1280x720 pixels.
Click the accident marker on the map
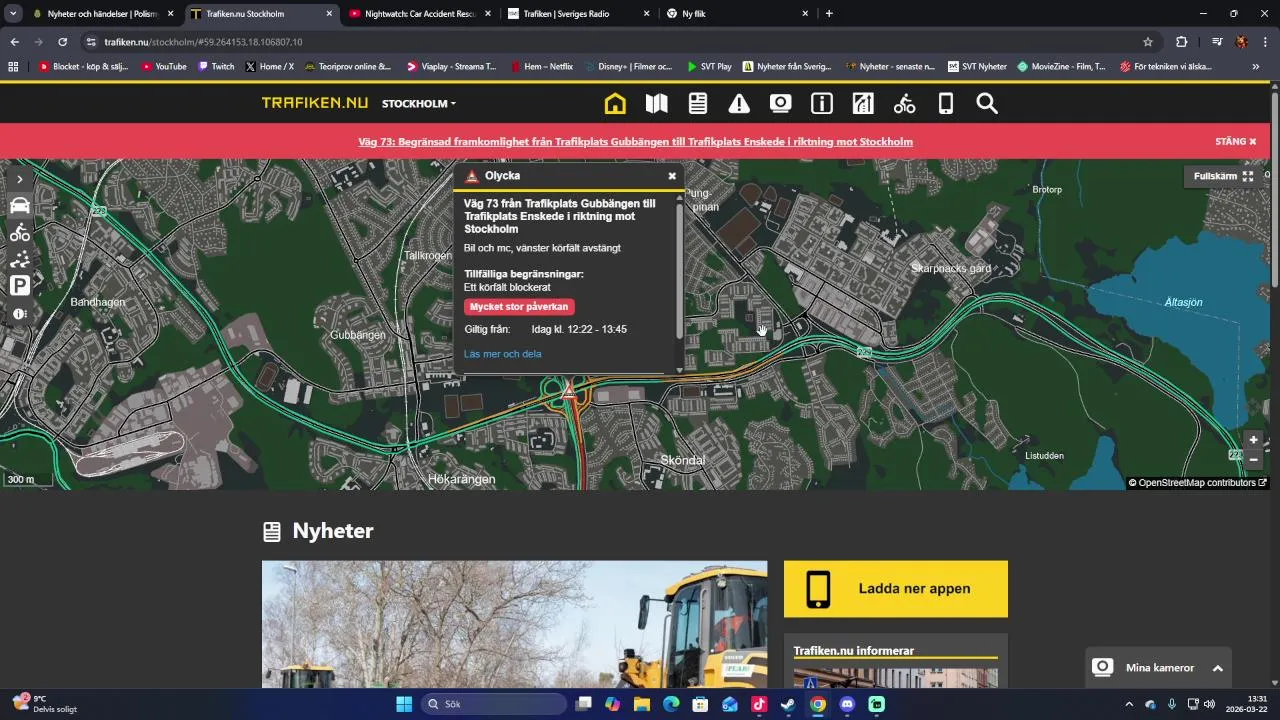[568, 392]
